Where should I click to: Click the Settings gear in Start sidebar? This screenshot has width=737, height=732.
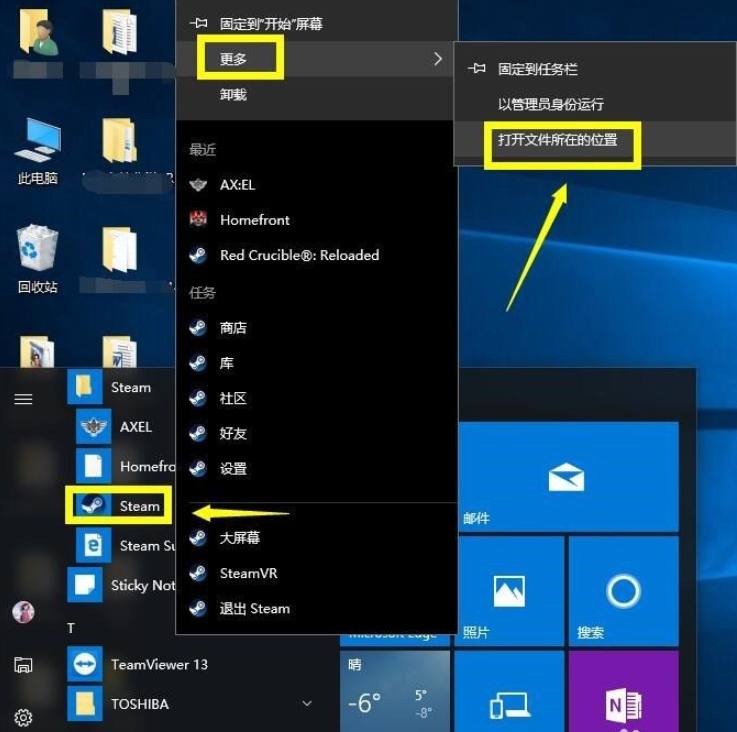[23, 716]
